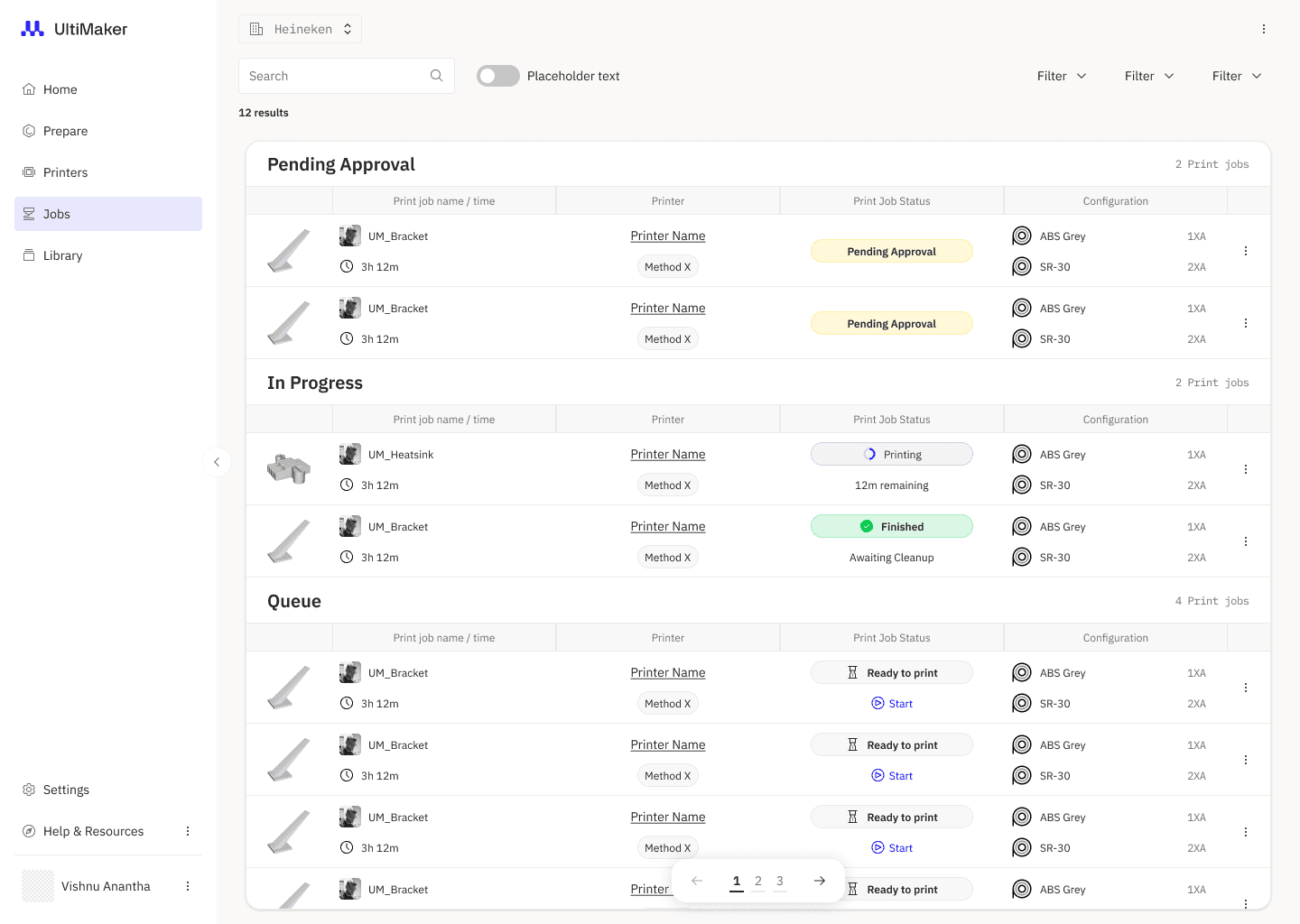Click the Home house icon

(x=29, y=89)
